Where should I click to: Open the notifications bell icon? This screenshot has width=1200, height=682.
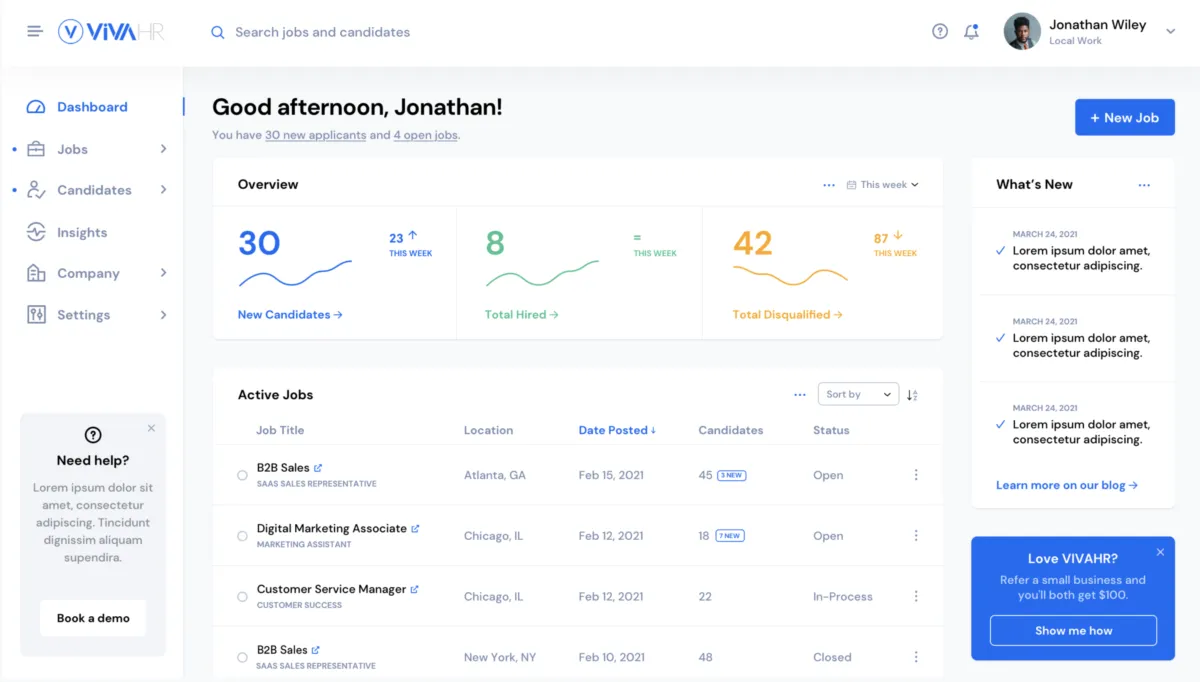click(970, 31)
